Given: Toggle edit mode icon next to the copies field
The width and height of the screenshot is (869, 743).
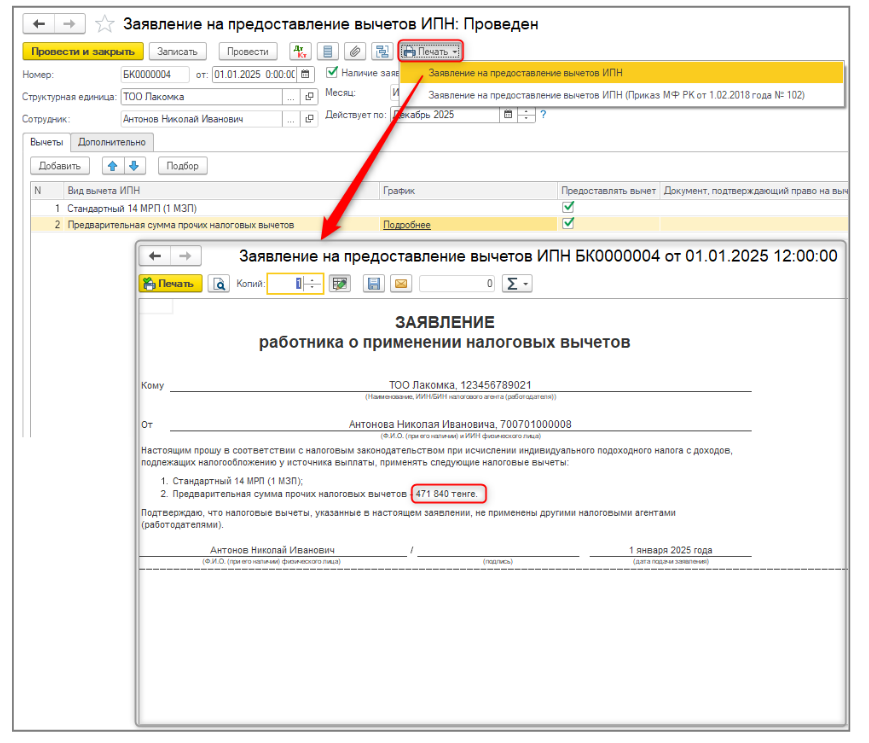Looking at the screenshot, I should [x=340, y=284].
